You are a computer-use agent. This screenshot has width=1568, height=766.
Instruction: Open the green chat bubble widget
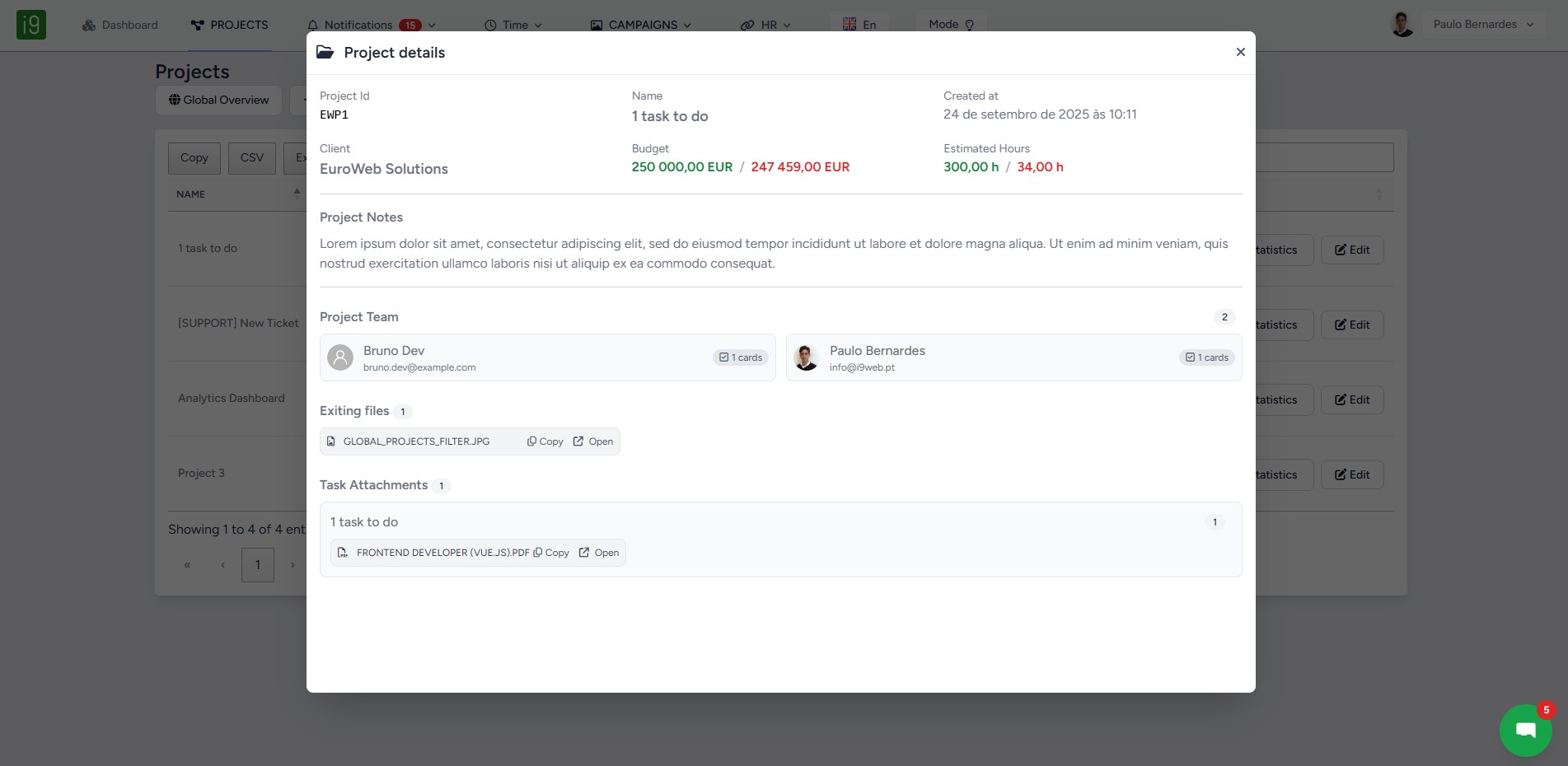click(1525, 730)
